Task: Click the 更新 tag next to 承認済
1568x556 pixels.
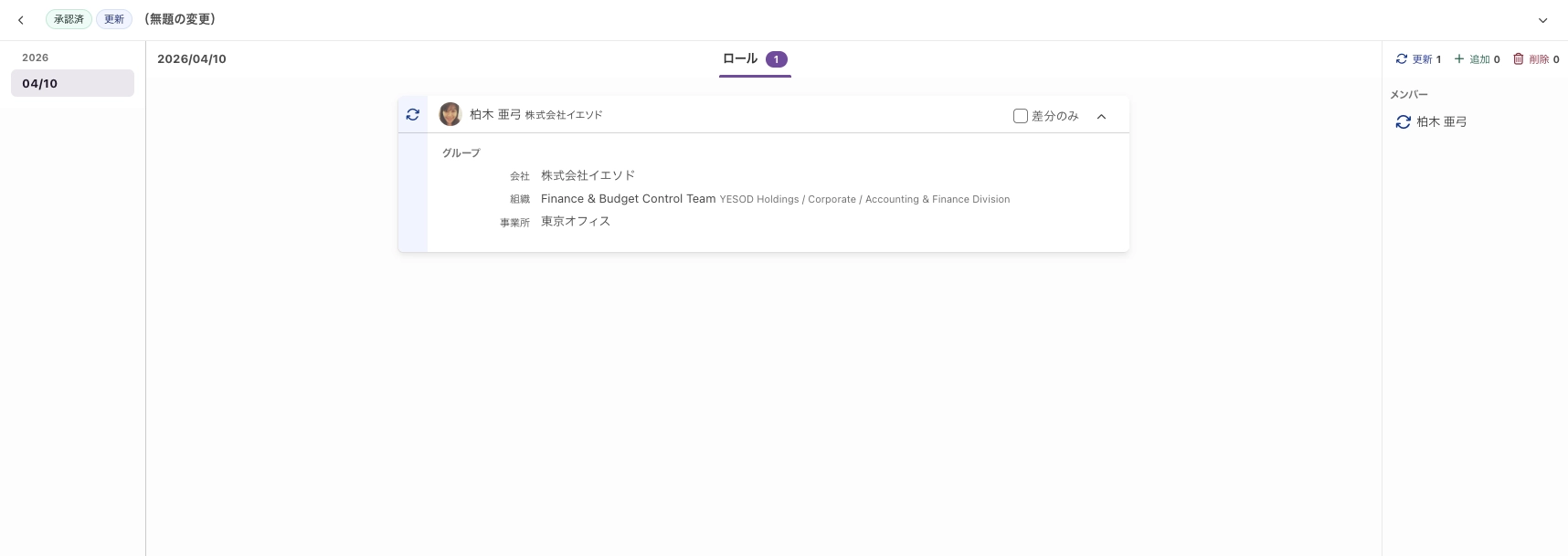Action: [114, 19]
